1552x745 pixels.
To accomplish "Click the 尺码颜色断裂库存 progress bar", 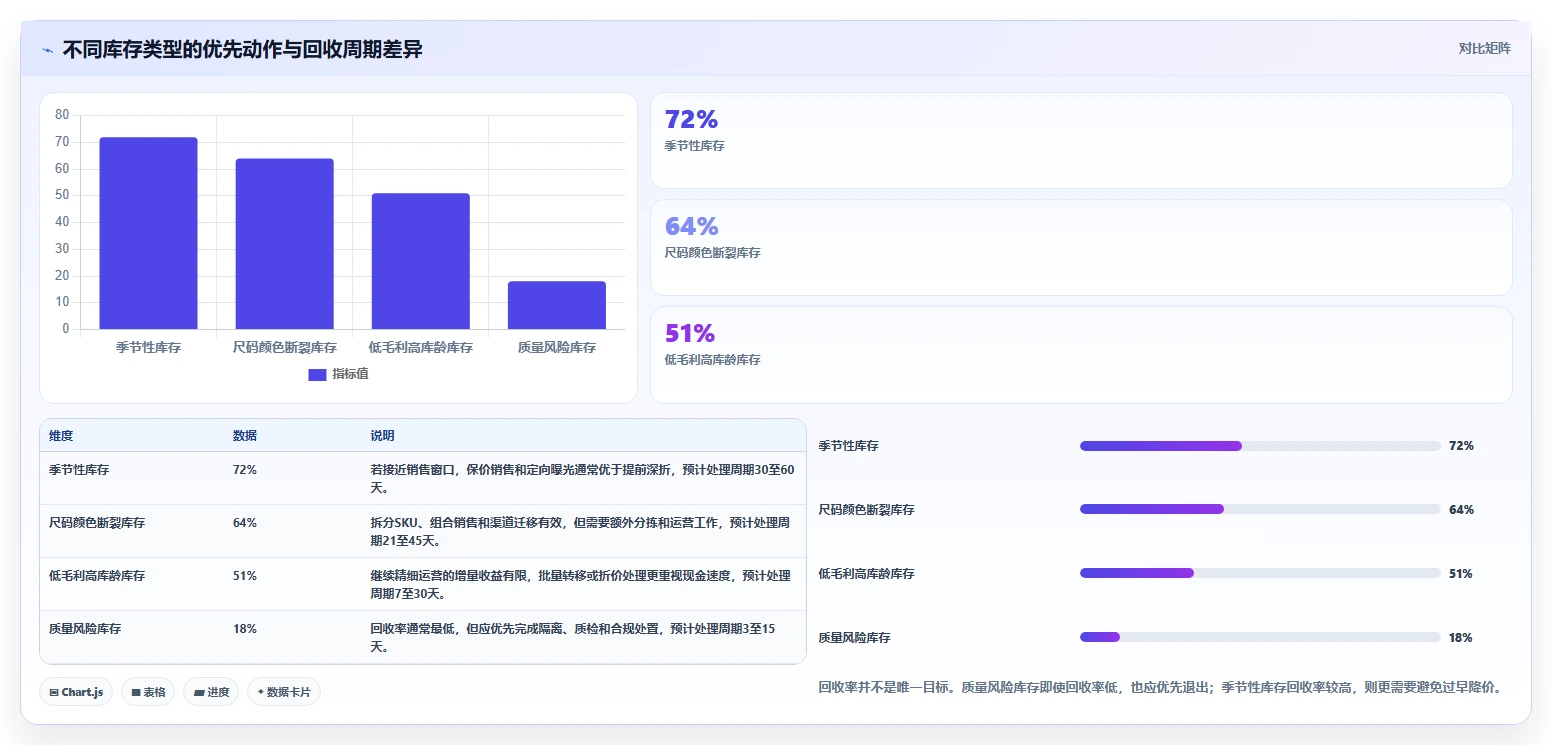I will [x=1260, y=509].
